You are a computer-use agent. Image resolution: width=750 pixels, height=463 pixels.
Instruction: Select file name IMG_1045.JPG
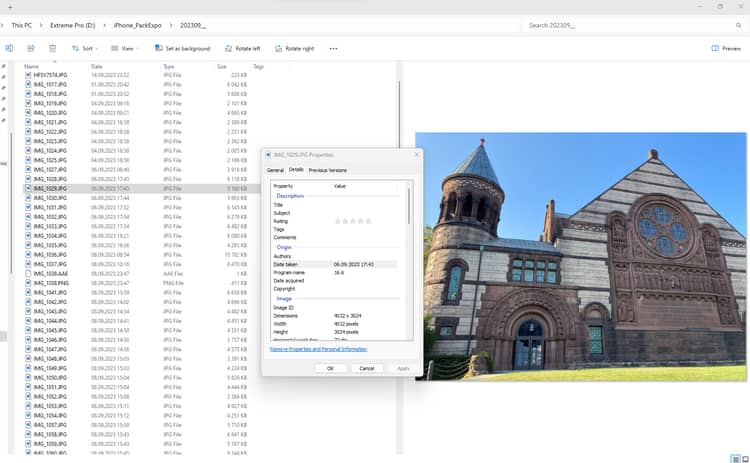[50, 331]
